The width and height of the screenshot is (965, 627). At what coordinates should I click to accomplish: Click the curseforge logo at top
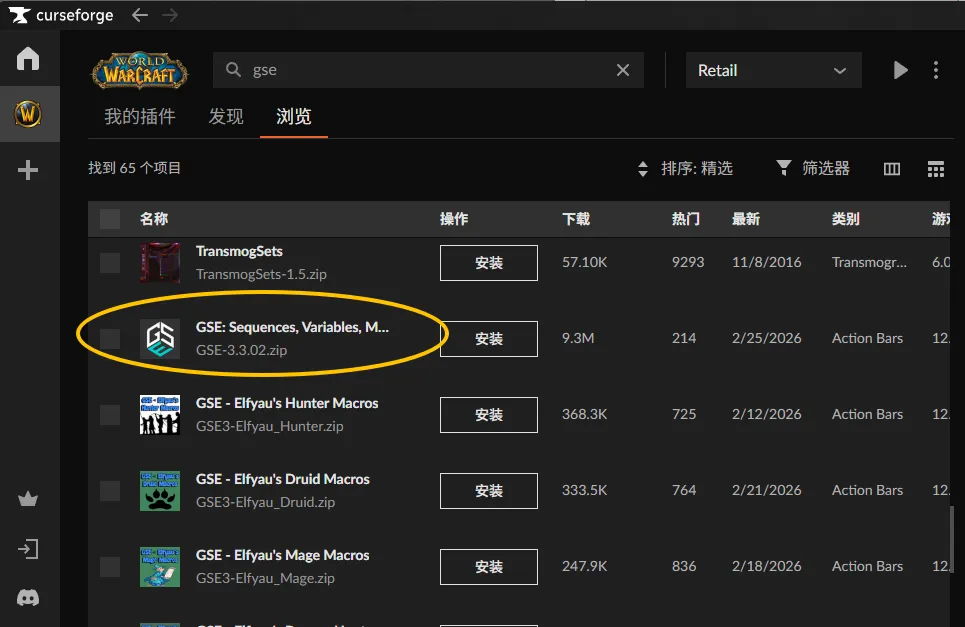click(x=62, y=15)
